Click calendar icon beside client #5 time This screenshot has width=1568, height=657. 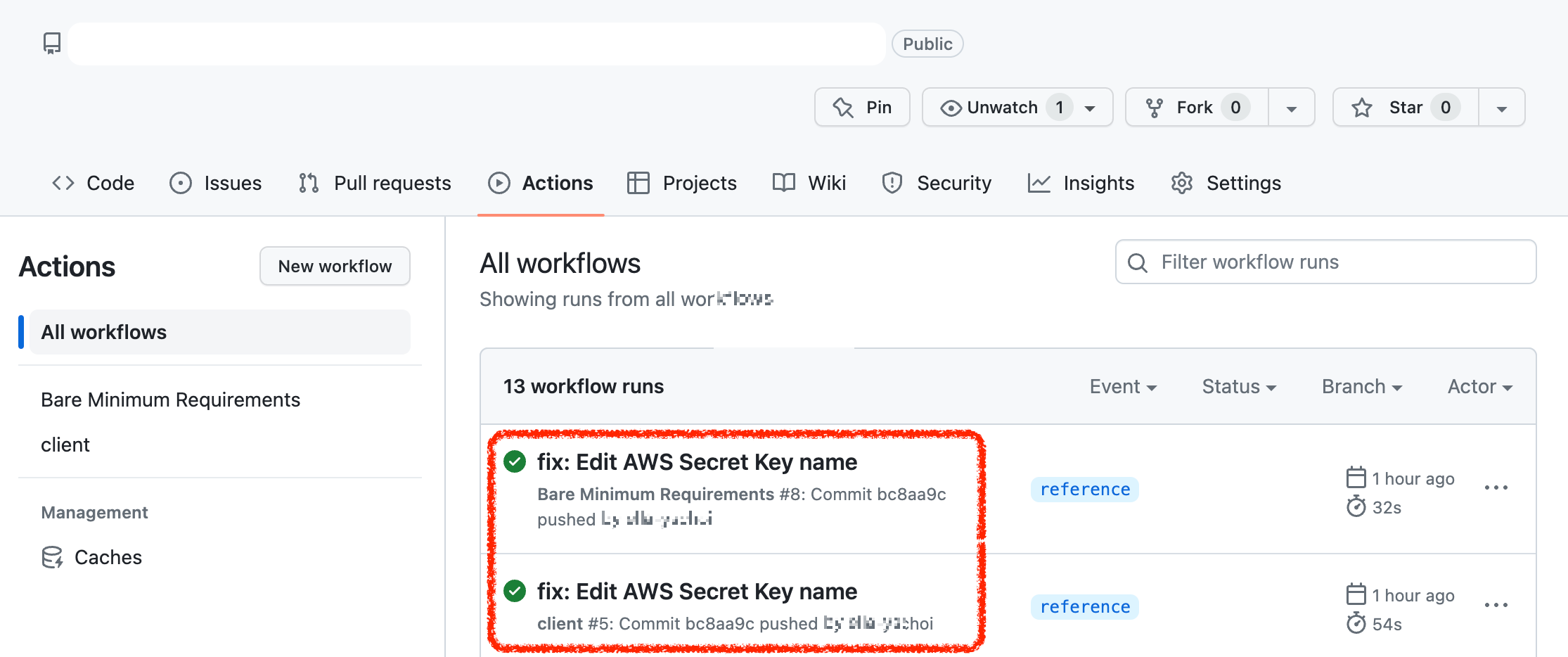pyautogui.click(x=1356, y=594)
